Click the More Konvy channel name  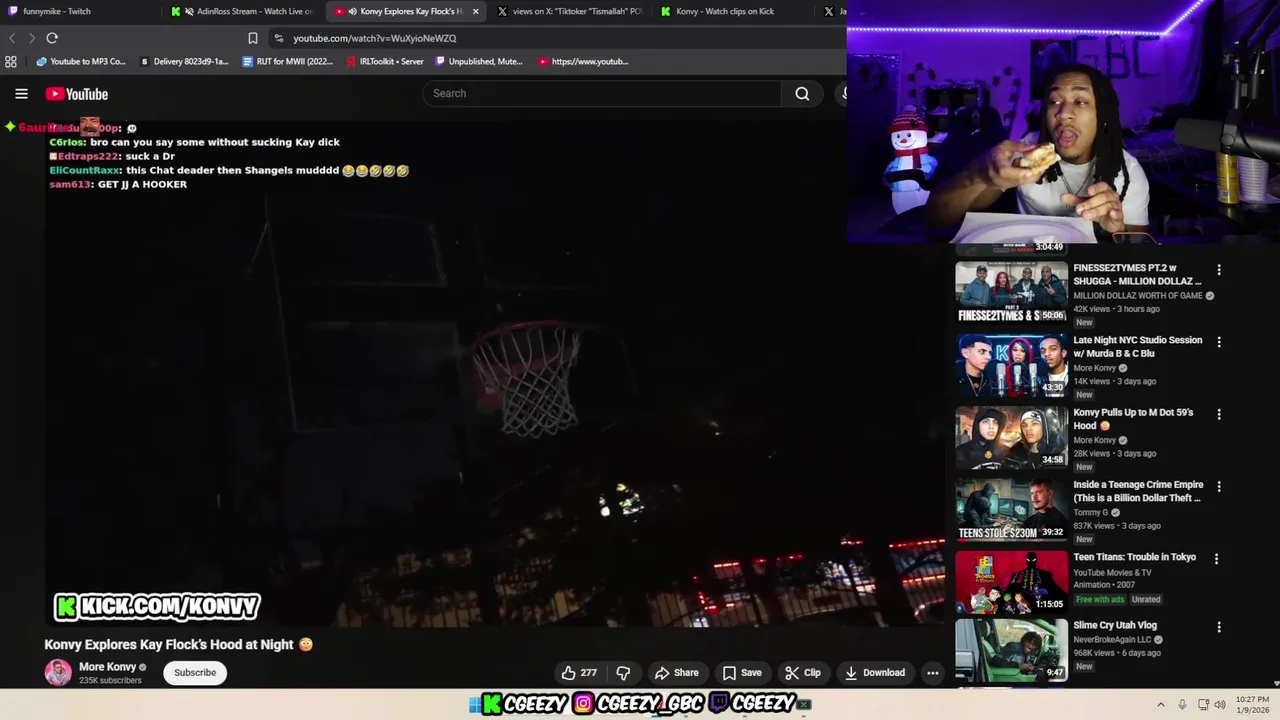107,667
